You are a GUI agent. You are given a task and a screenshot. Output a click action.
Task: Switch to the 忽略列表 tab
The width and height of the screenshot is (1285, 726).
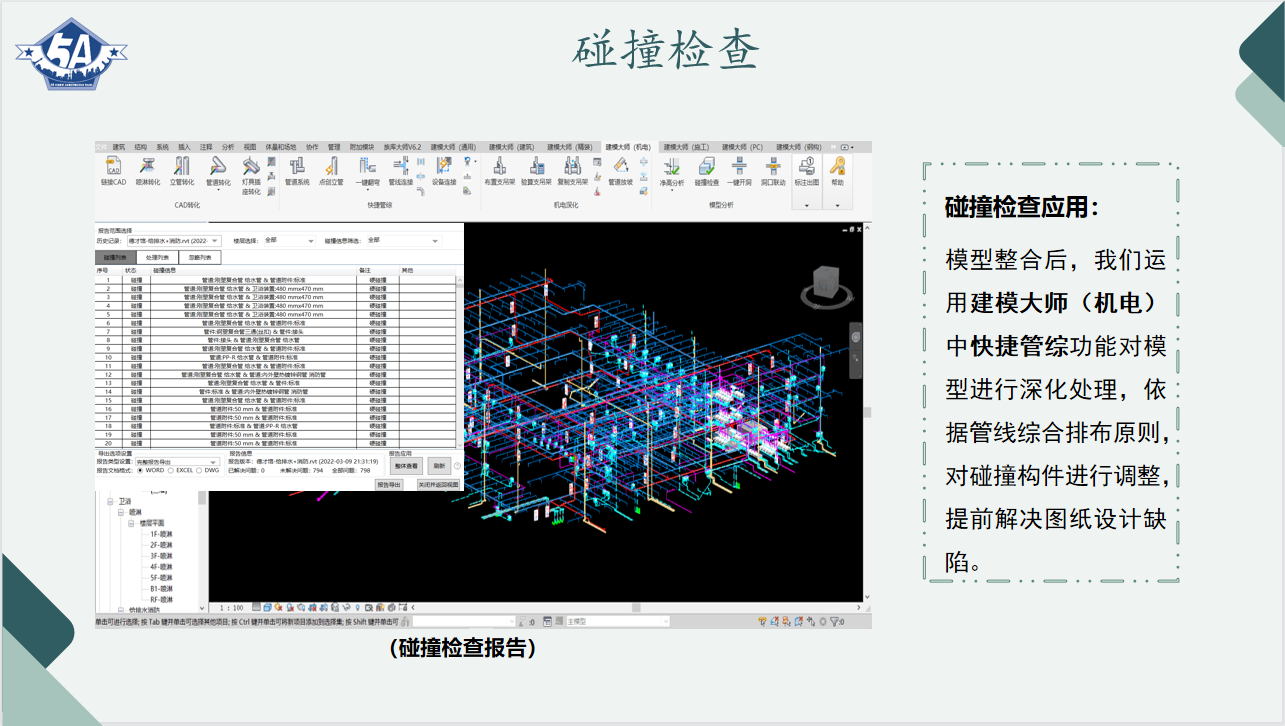tap(200, 257)
